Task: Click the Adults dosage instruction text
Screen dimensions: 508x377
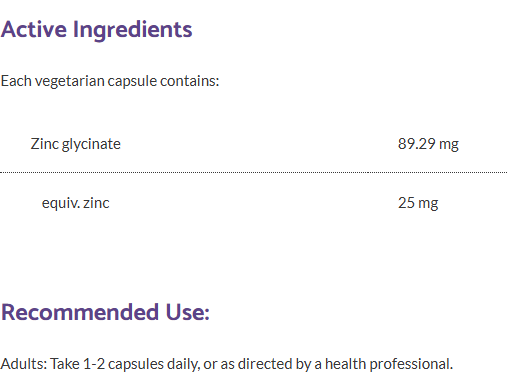Action: pyautogui.click(x=227, y=364)
